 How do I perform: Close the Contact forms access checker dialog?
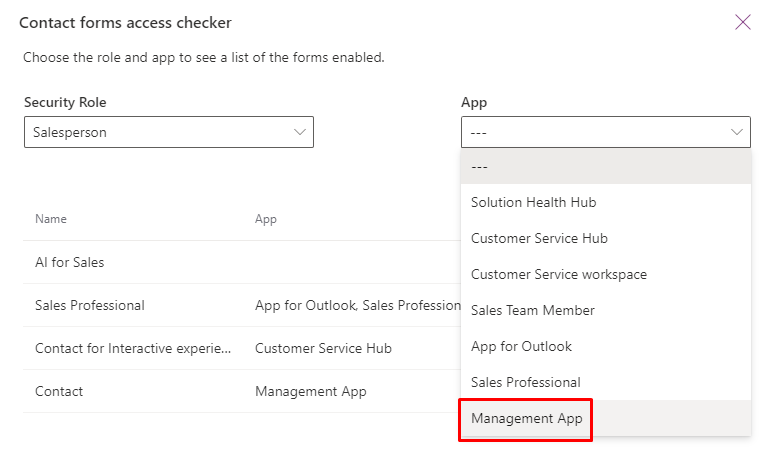[742, 22]
